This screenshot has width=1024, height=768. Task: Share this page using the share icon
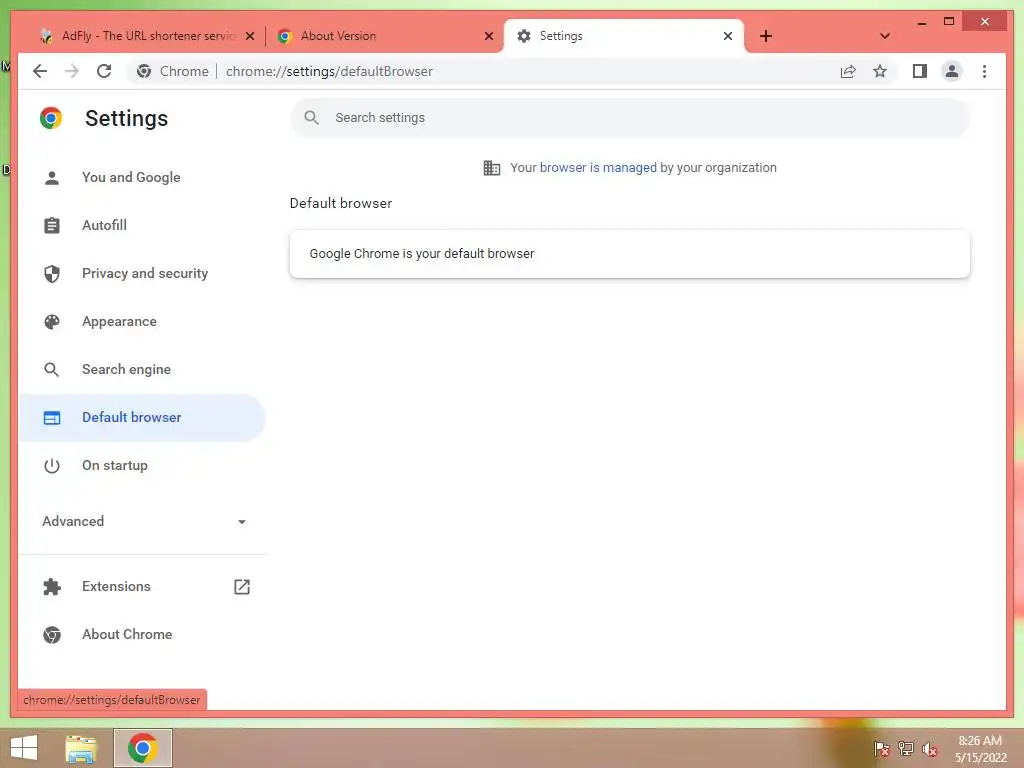pyautogui.click(x=848, y=71)
